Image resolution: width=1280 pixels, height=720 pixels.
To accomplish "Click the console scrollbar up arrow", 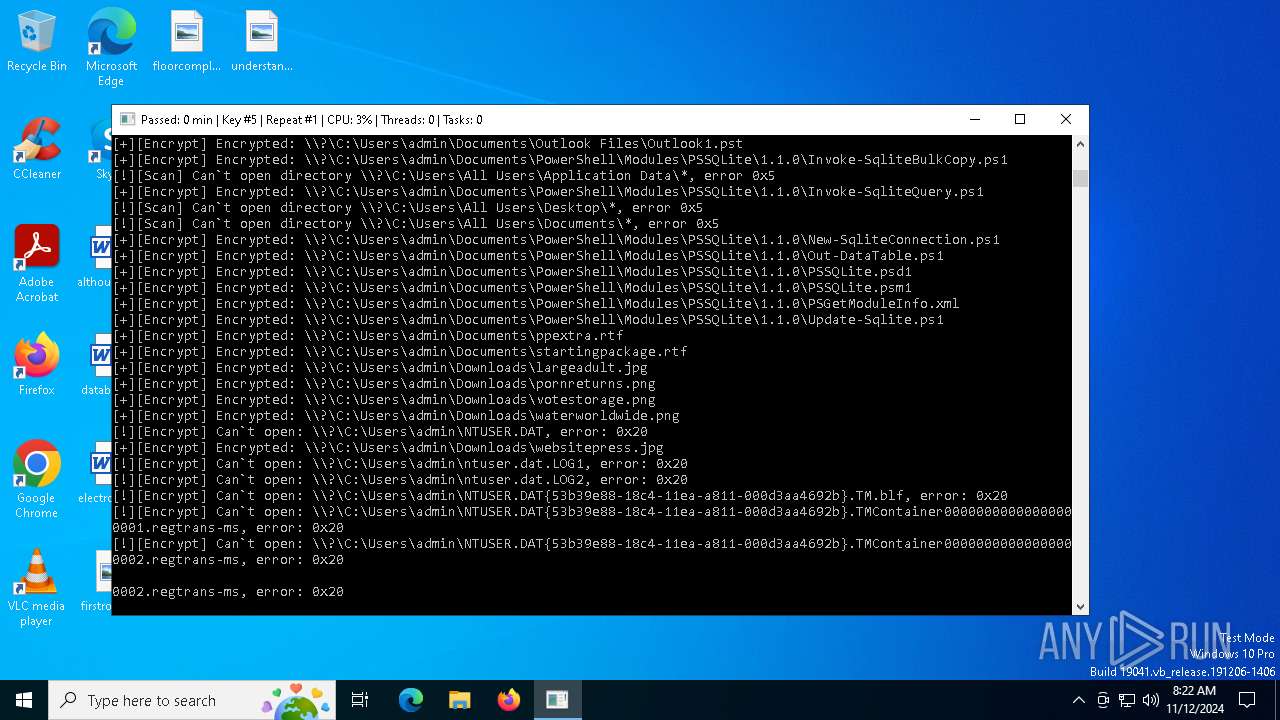I will point(1080,144).
